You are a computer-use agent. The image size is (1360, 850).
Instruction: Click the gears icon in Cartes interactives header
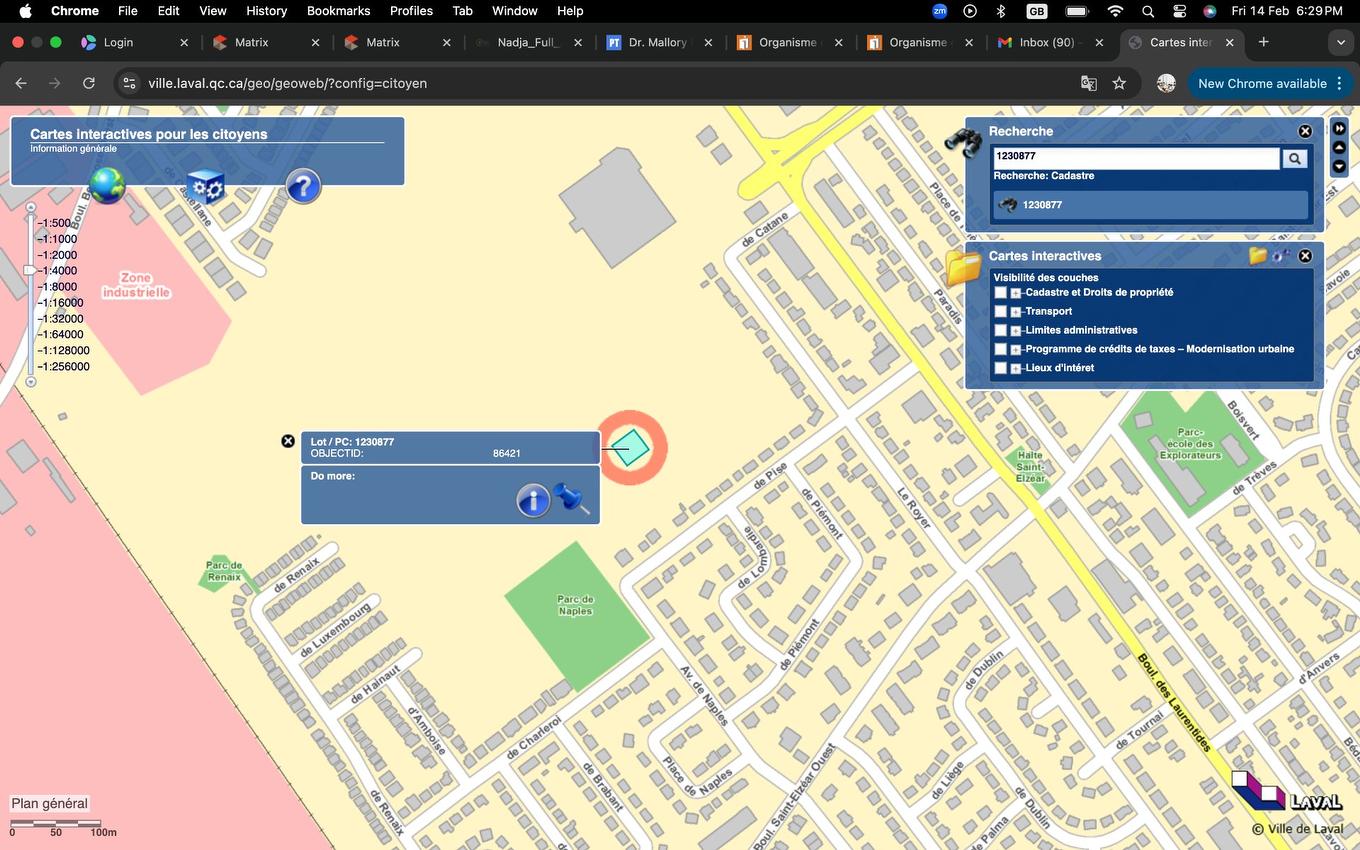point(1281,256)
